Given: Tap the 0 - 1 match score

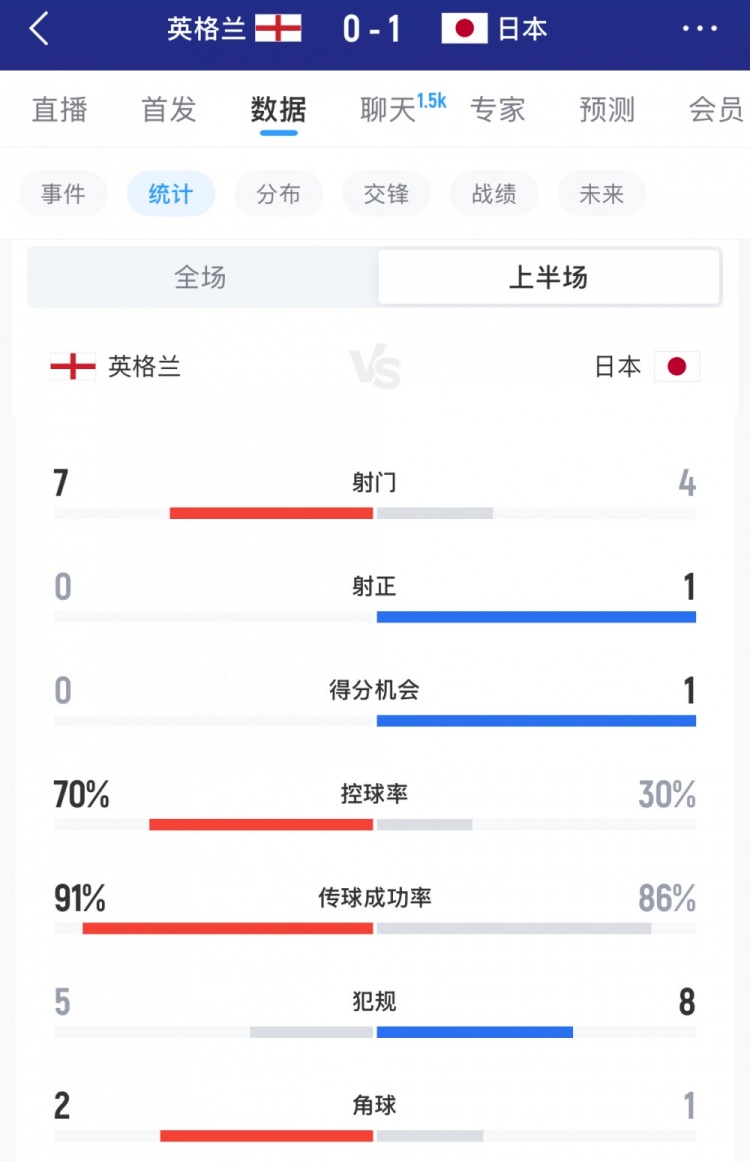Looking at the screenshot, I should [x=372, y=30].
